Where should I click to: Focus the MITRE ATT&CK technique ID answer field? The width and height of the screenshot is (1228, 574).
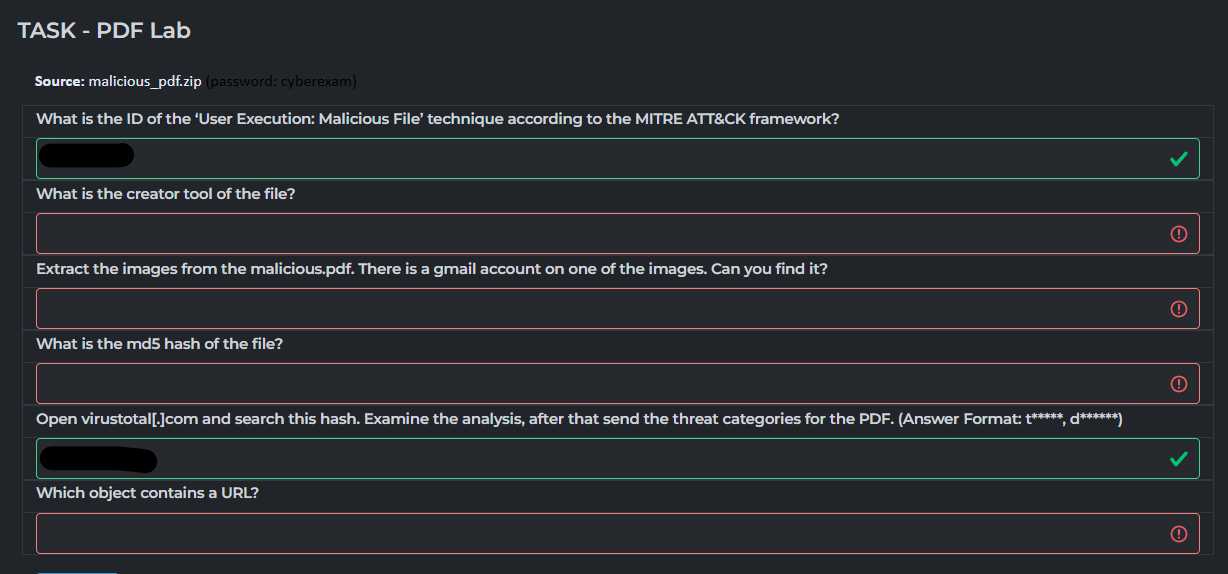click(600, 159)
